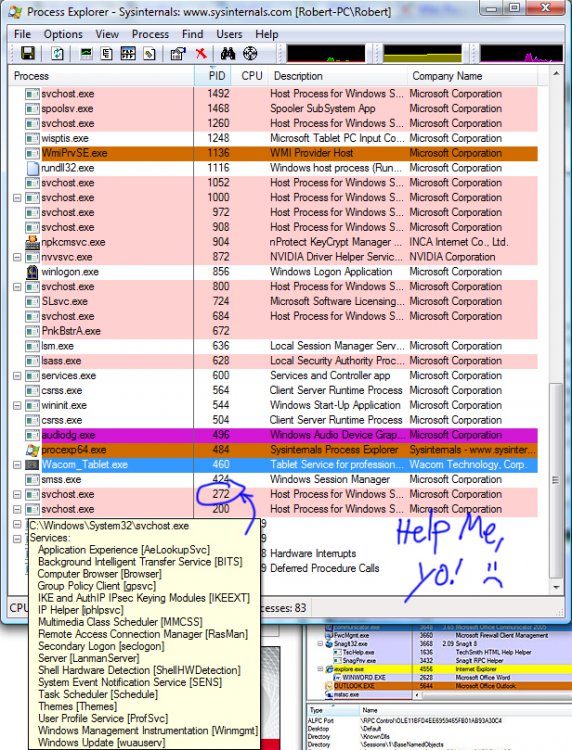Collapse the SnagIt32.exe node in background window
This screenshot has height=750, width=572.
tap(320, 643)
